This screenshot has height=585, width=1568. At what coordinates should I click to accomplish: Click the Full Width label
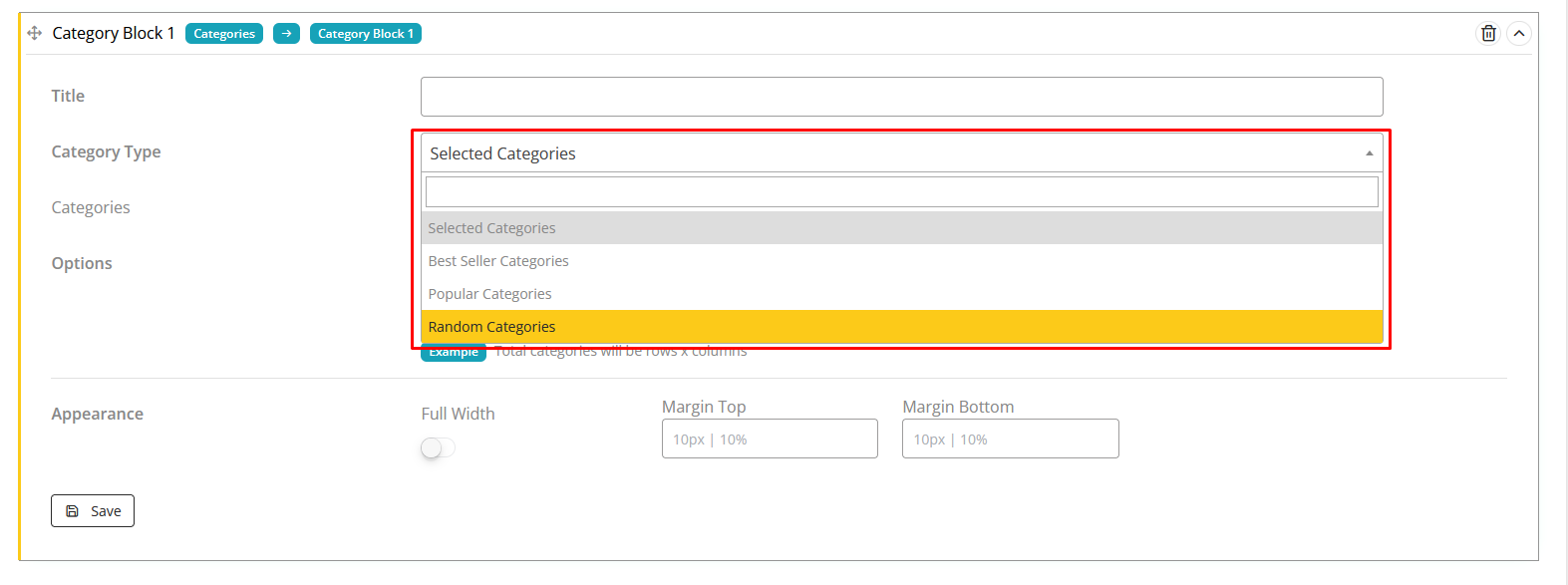point(458,414)
